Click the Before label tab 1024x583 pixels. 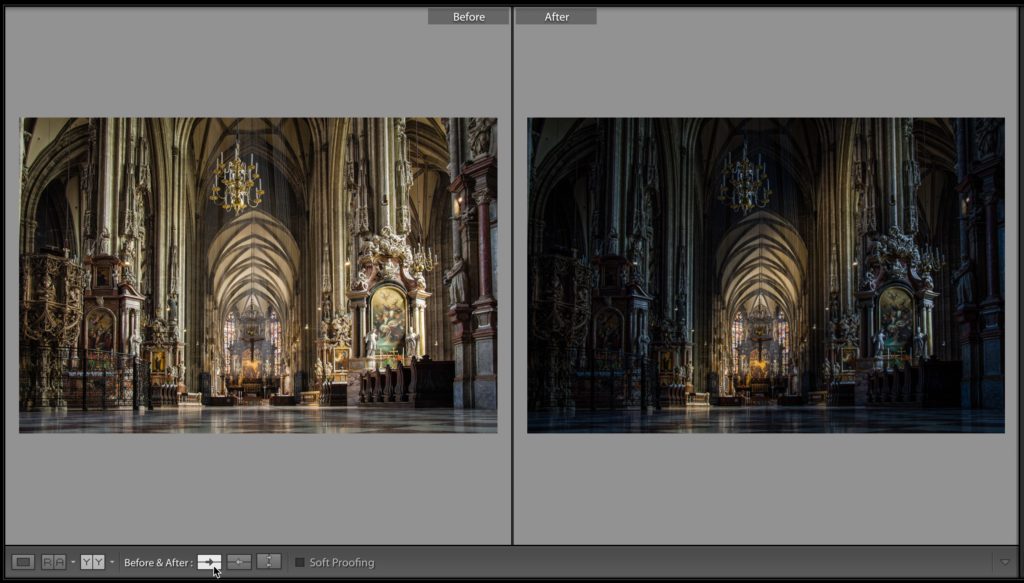click(x=468, y=16)
